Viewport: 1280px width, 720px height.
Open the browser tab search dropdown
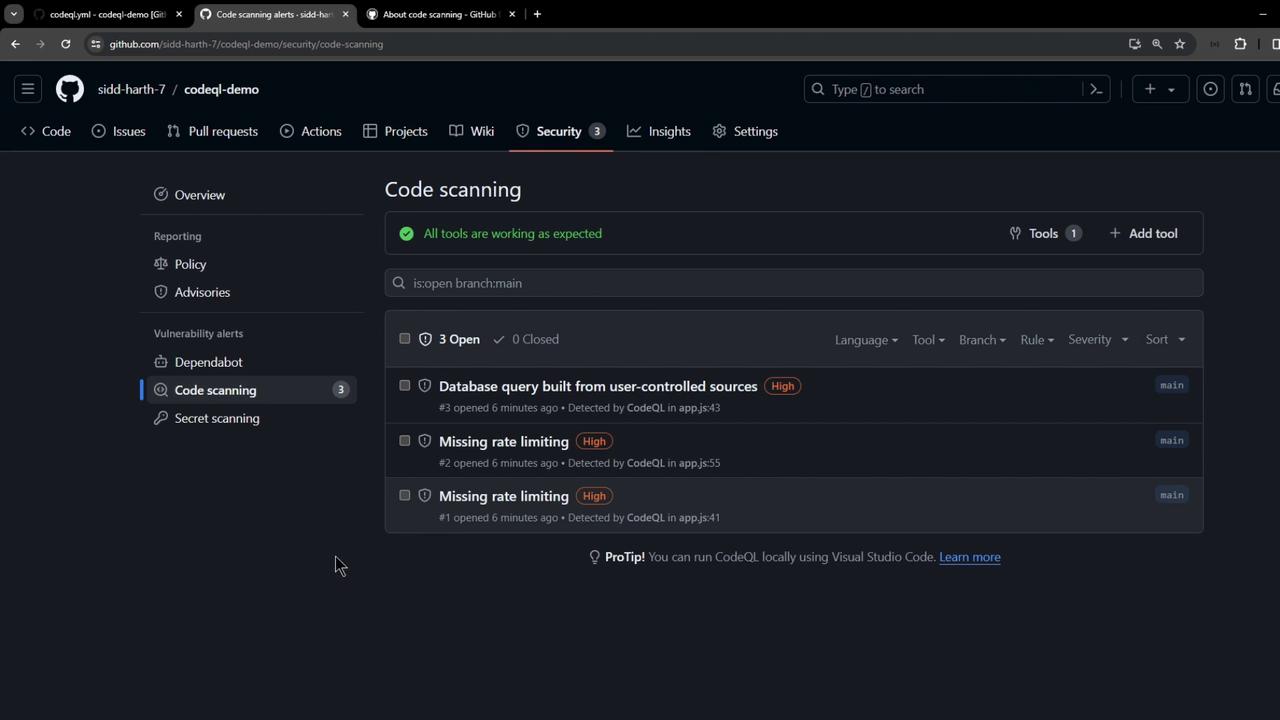pyautogui.click(x=14, y=14)
